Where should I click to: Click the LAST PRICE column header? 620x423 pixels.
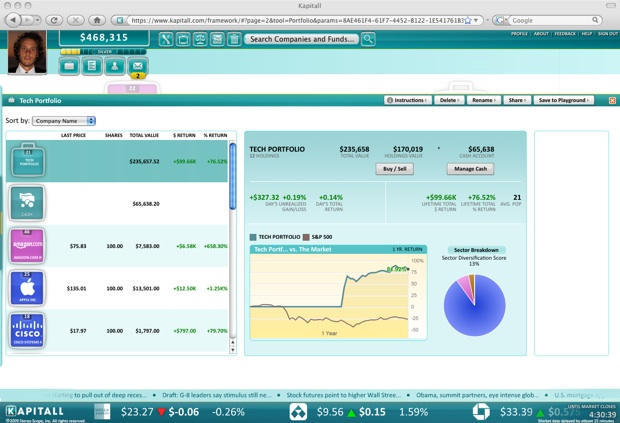point(73,135)
